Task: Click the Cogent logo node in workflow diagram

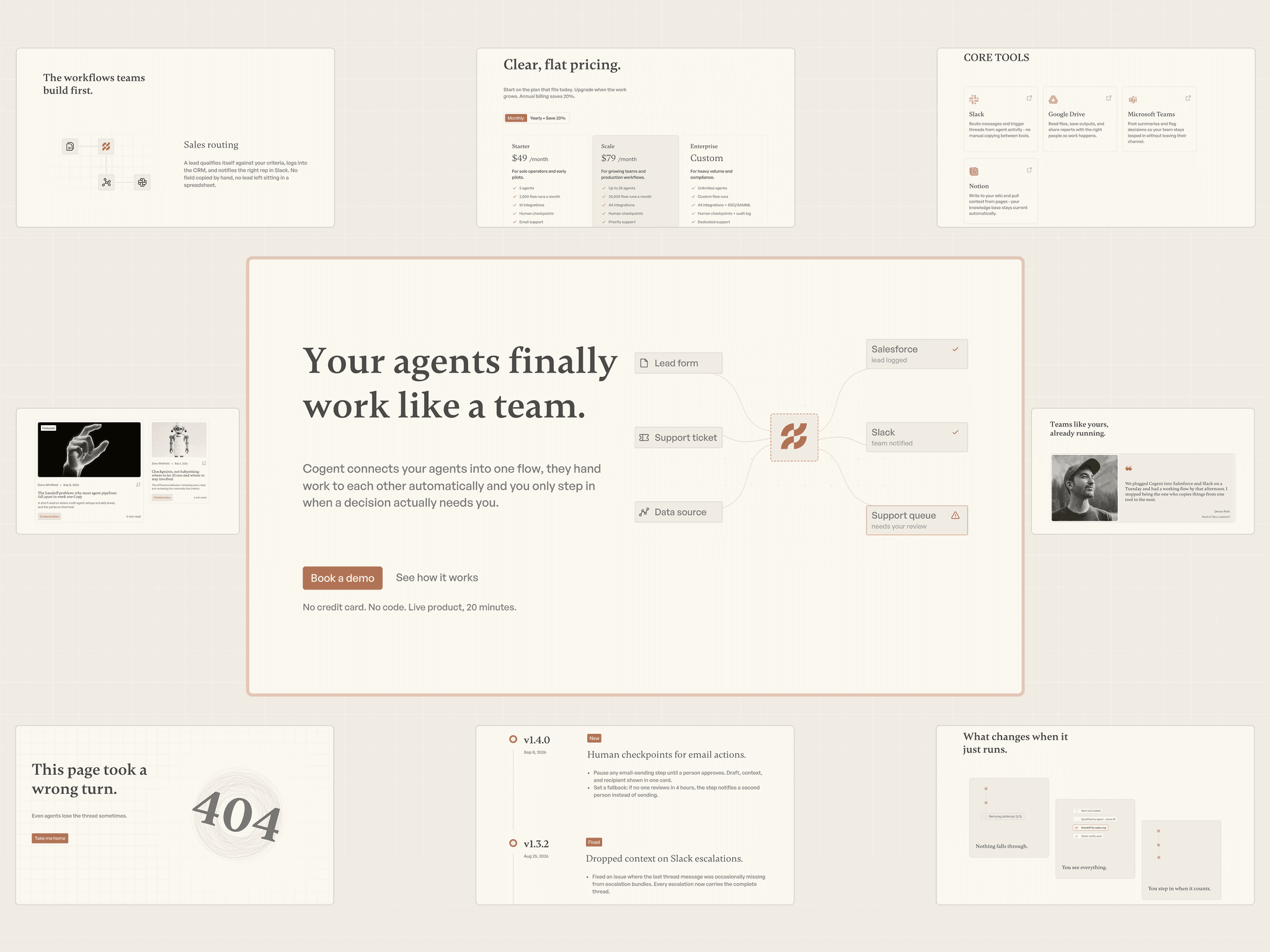Action: tap(106, 147)
